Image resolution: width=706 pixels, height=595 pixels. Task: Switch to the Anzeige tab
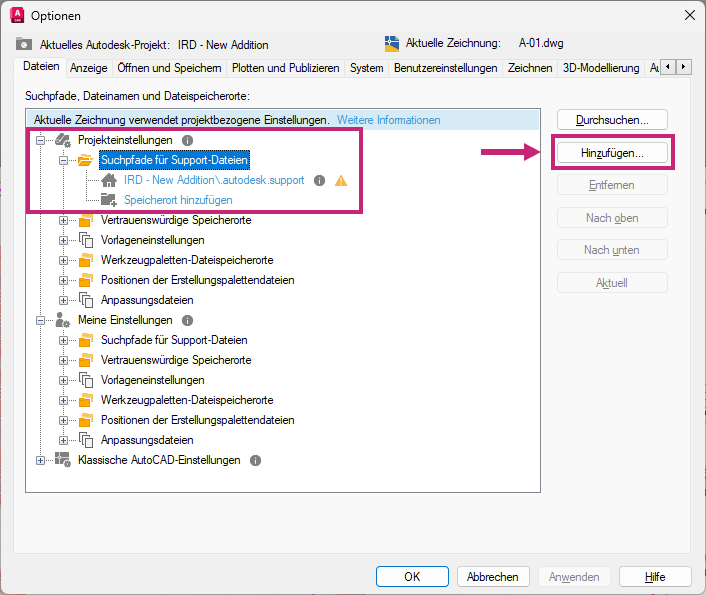point(89,68)
